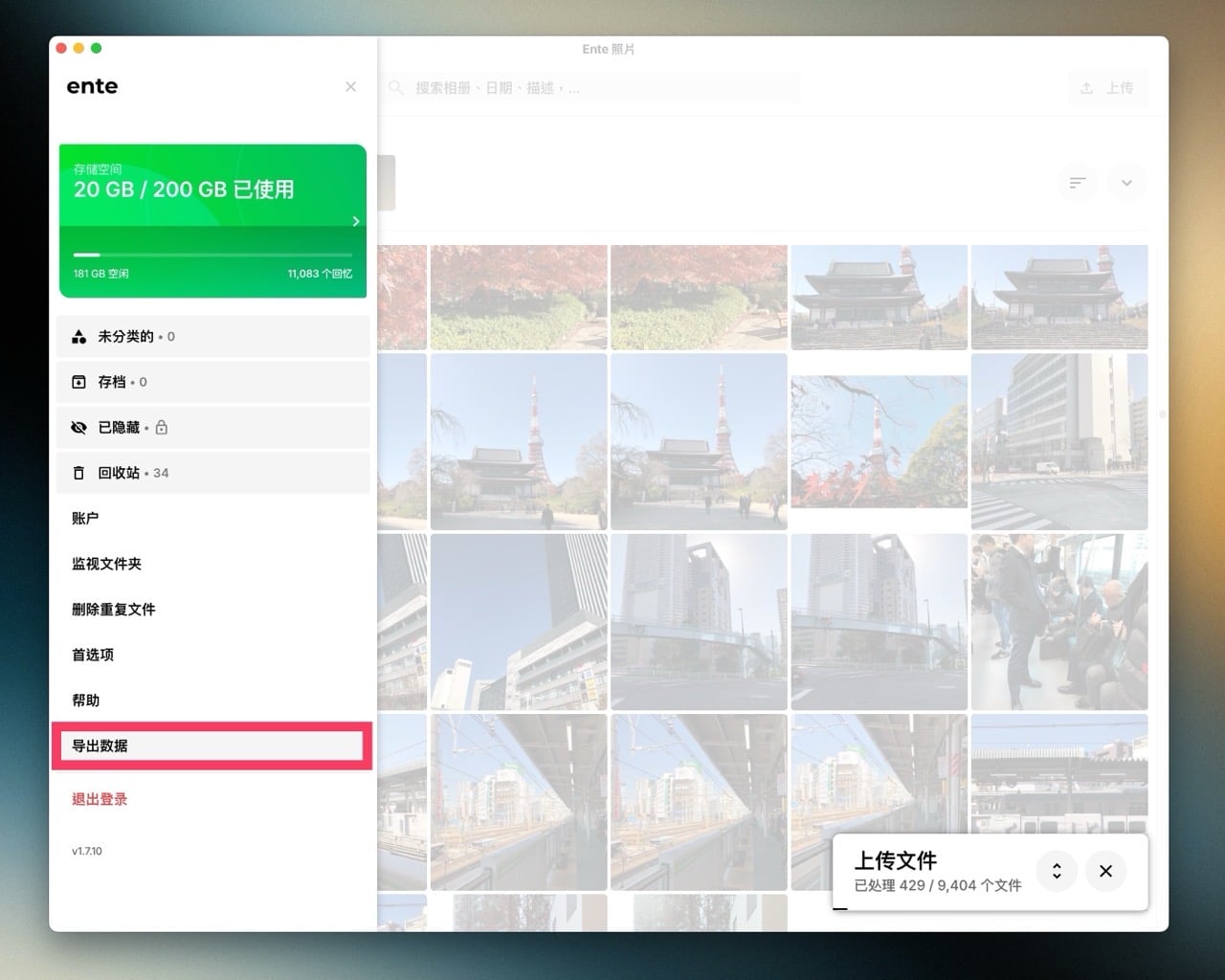Click the Ente 照片 window title
1225x980 pixels.
click(609, 49)
